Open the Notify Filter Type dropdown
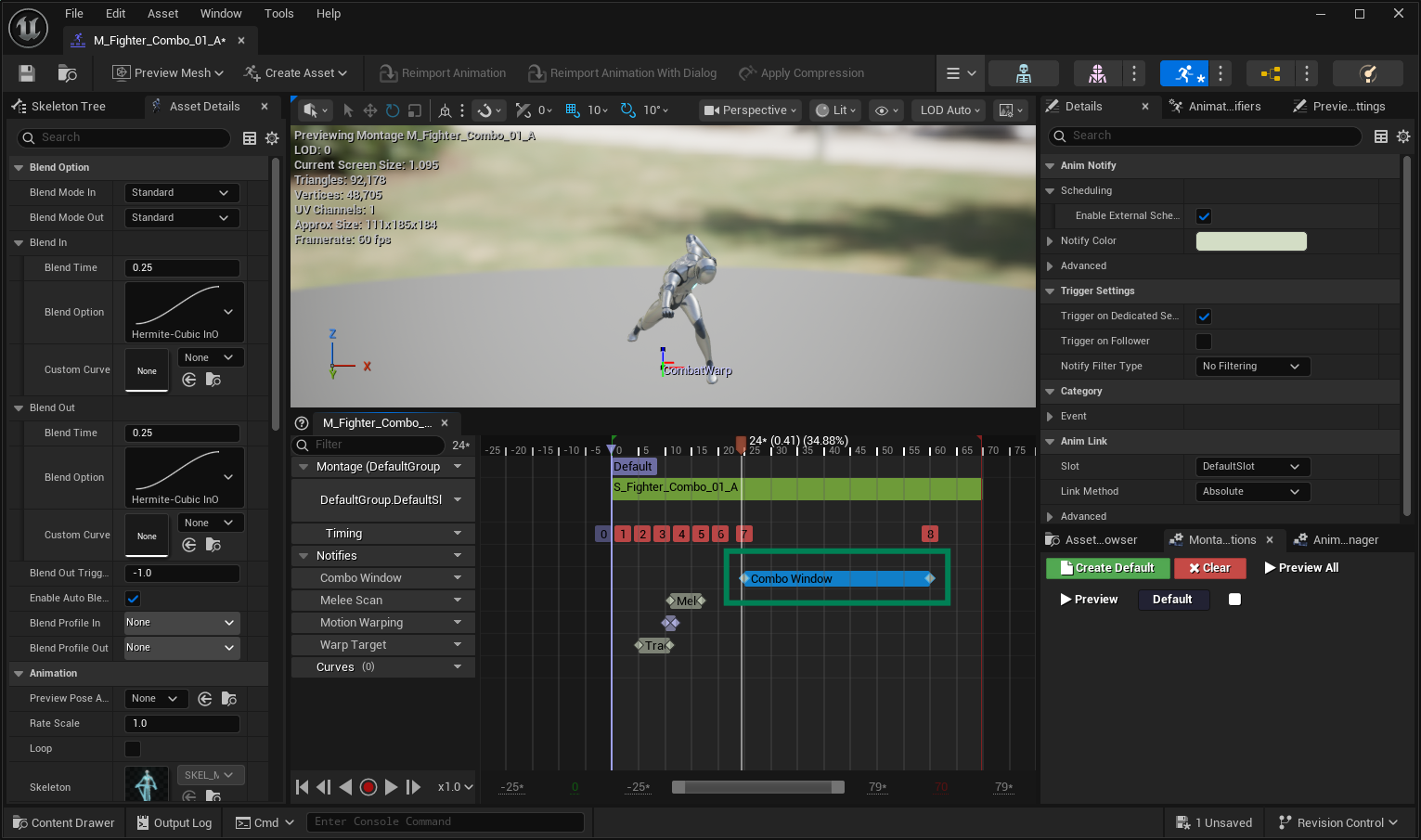 coord(1253,367)
